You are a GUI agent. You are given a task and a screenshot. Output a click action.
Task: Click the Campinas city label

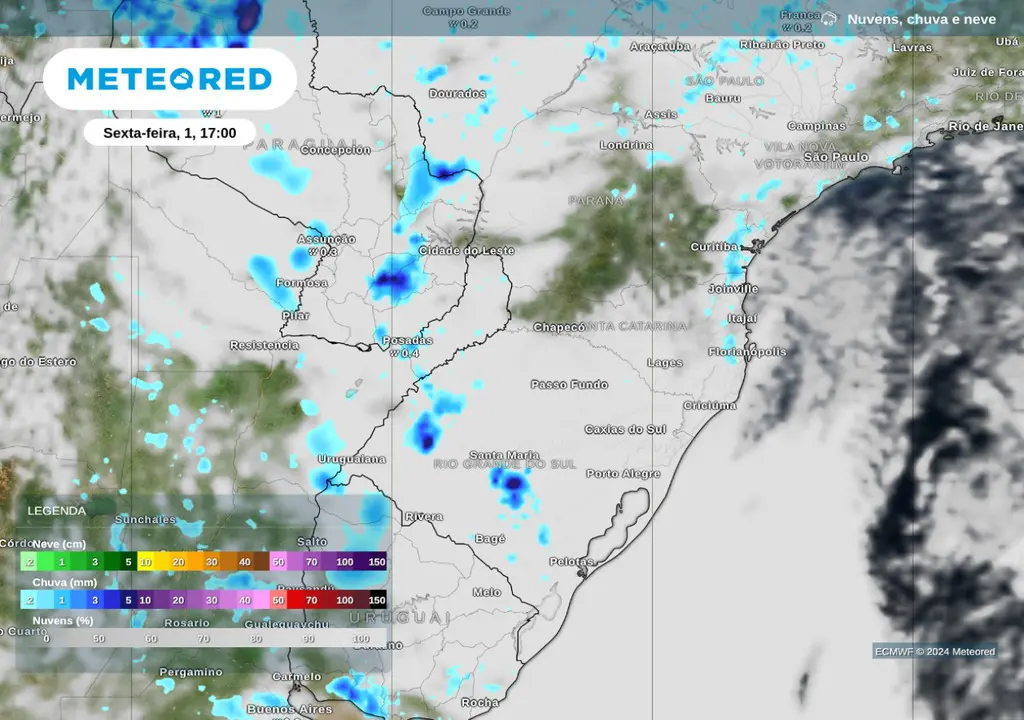click(816, 126)
